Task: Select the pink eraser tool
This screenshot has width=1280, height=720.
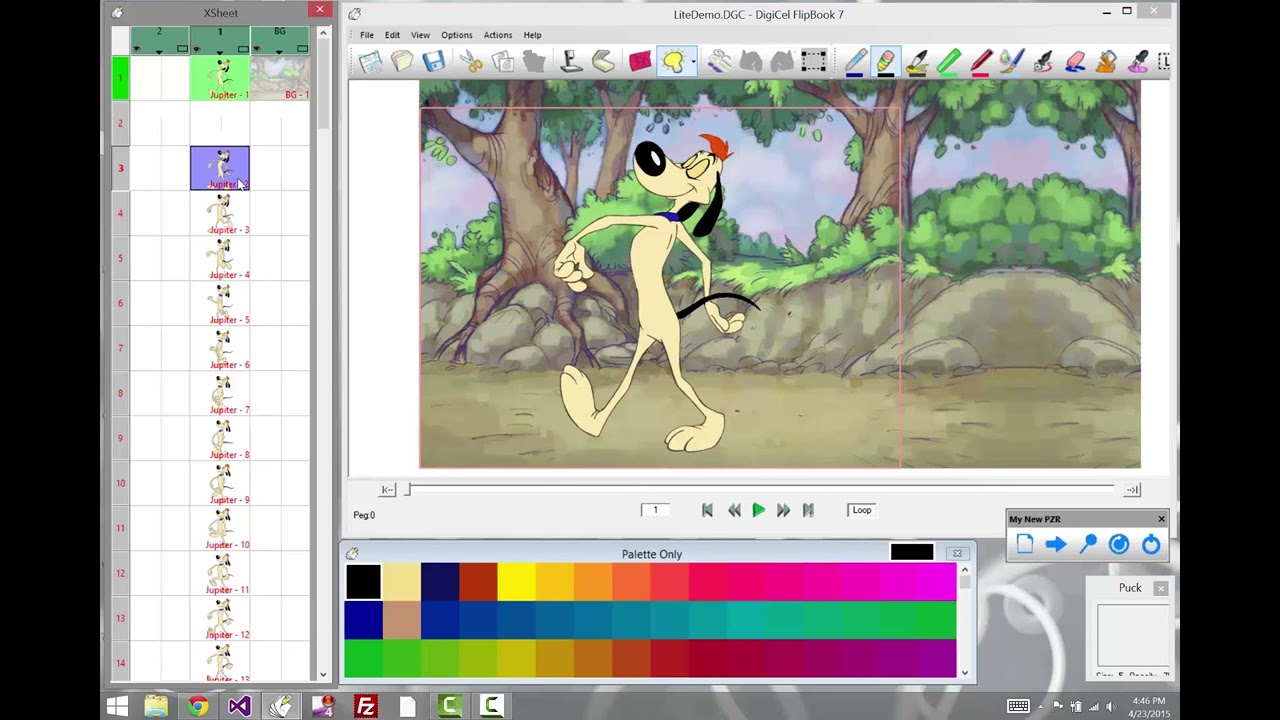Action: (1075, 62)
